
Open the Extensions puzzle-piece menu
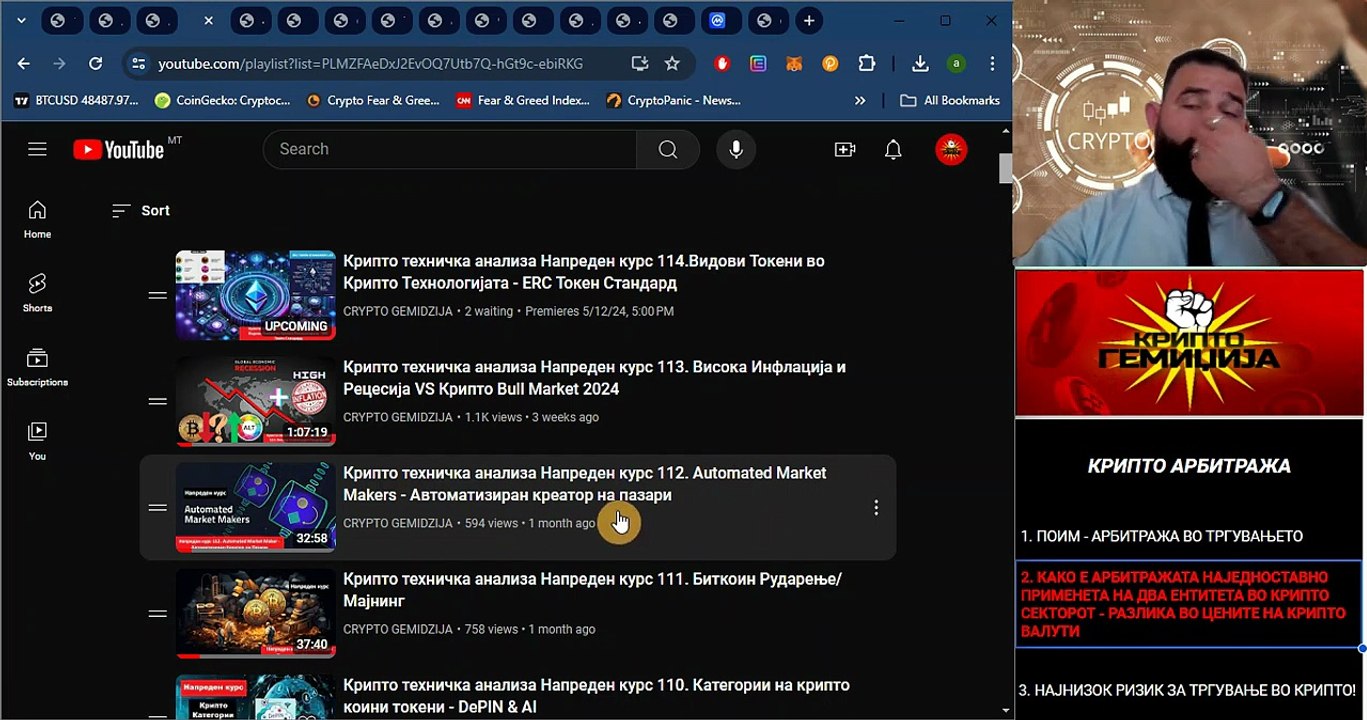click(x=866, y=63)
